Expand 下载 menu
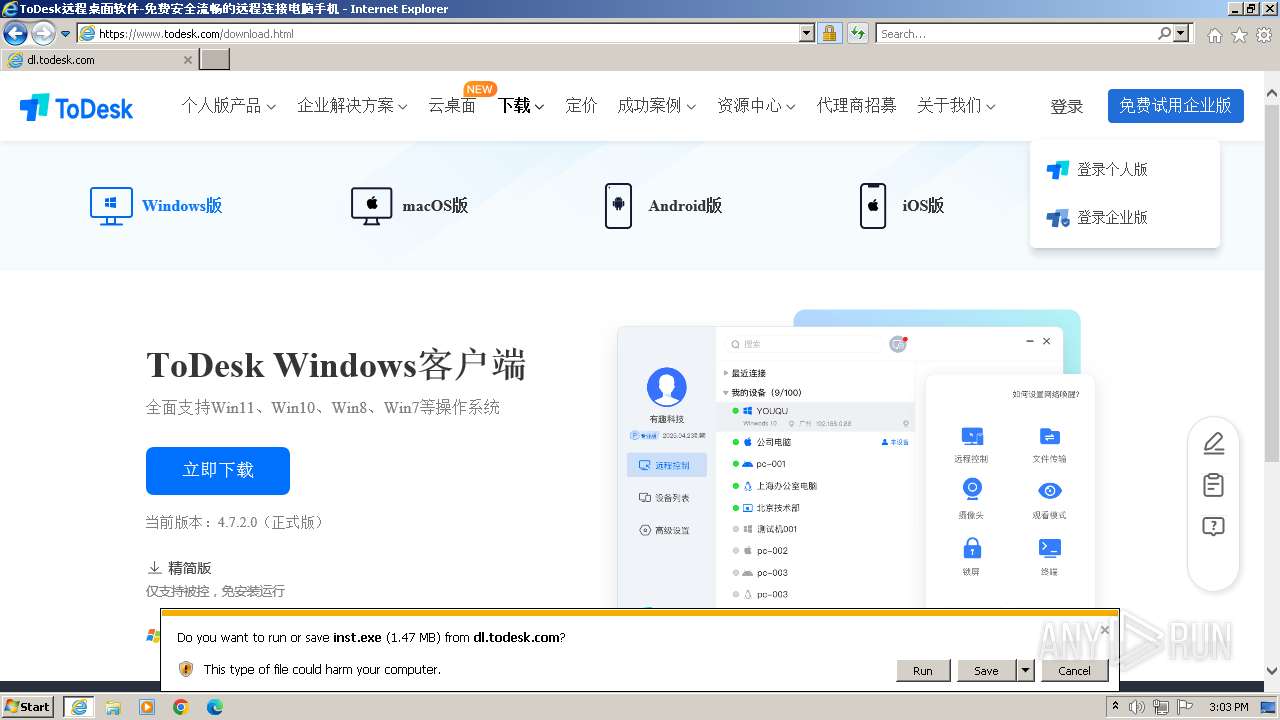 tap(521, 106)
